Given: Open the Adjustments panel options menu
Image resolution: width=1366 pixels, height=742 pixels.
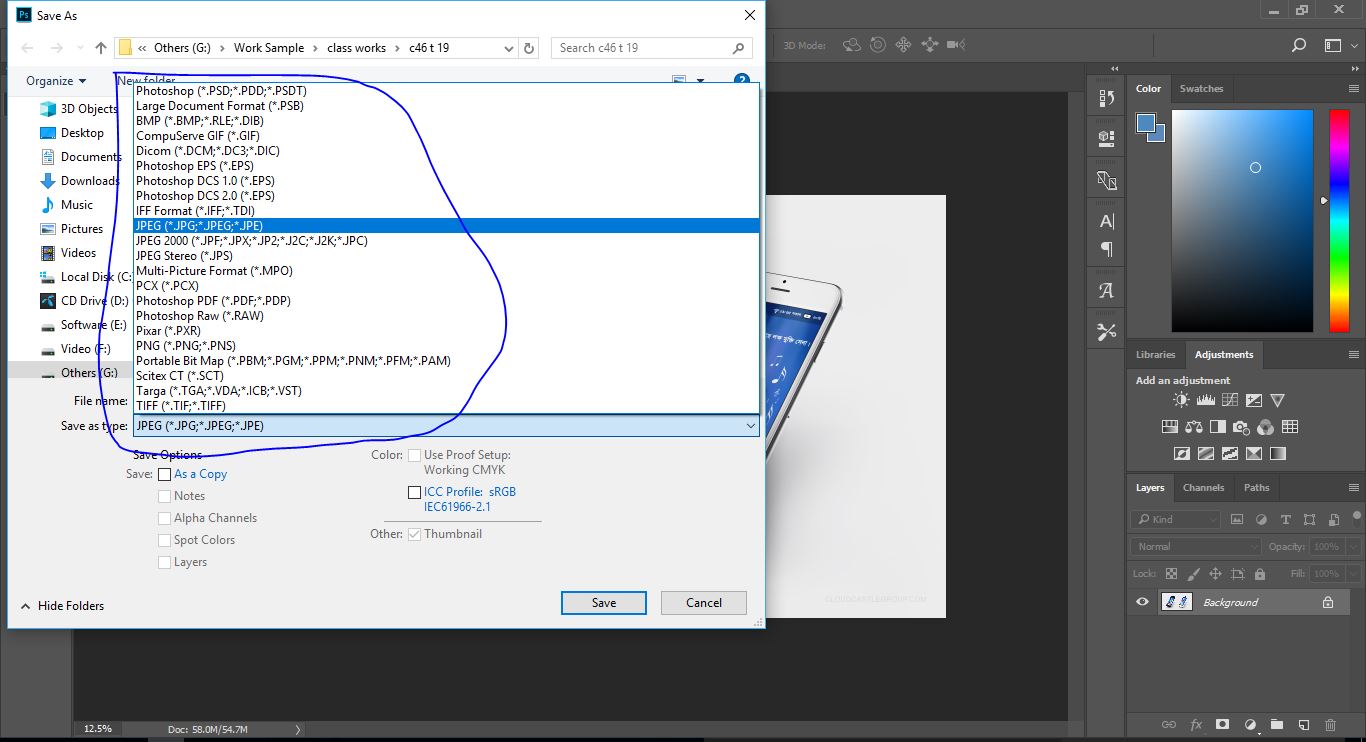Looking at the screenshot, I should coord(1353,354).
